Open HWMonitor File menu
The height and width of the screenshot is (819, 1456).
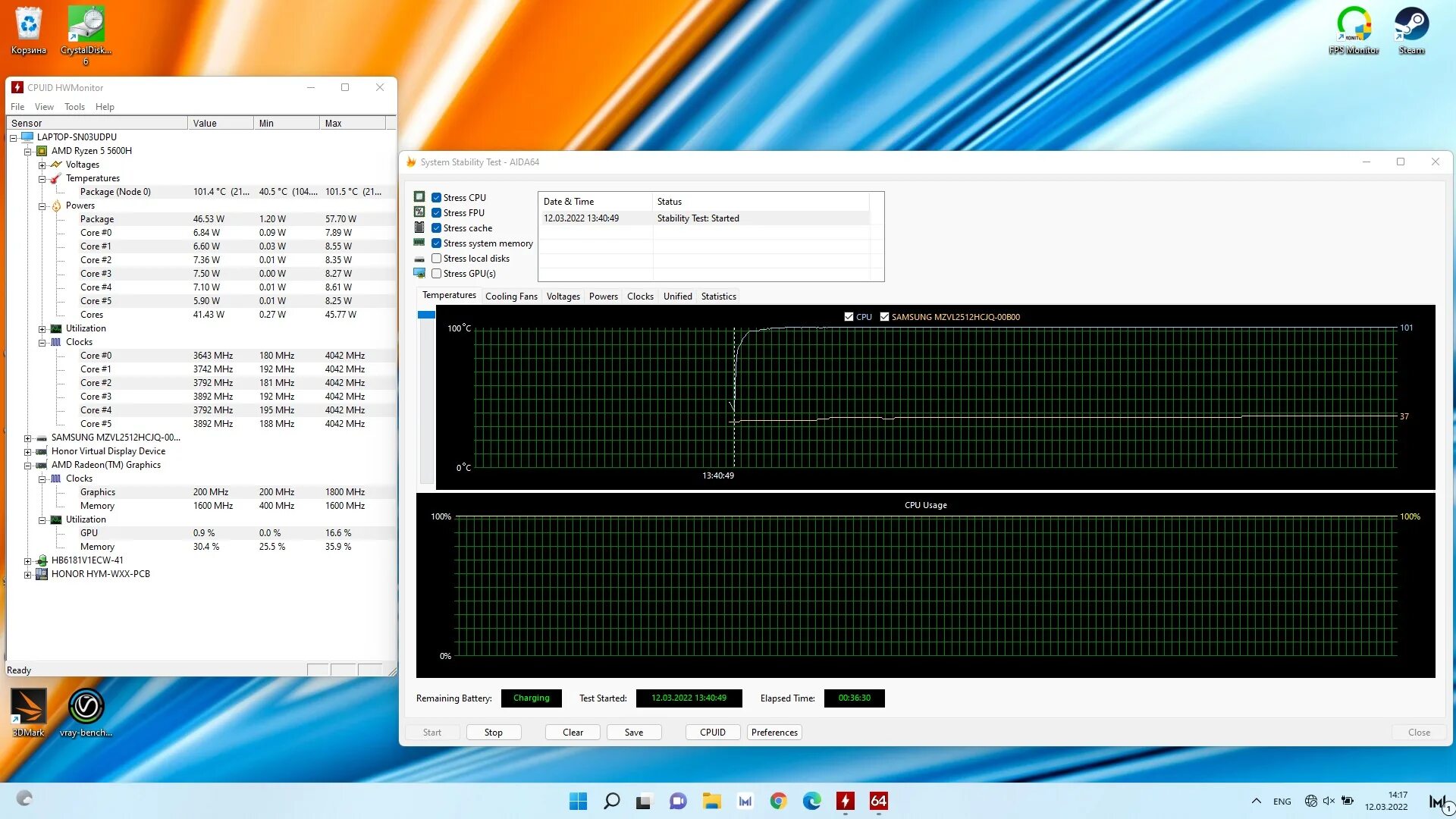coord(17,106)
